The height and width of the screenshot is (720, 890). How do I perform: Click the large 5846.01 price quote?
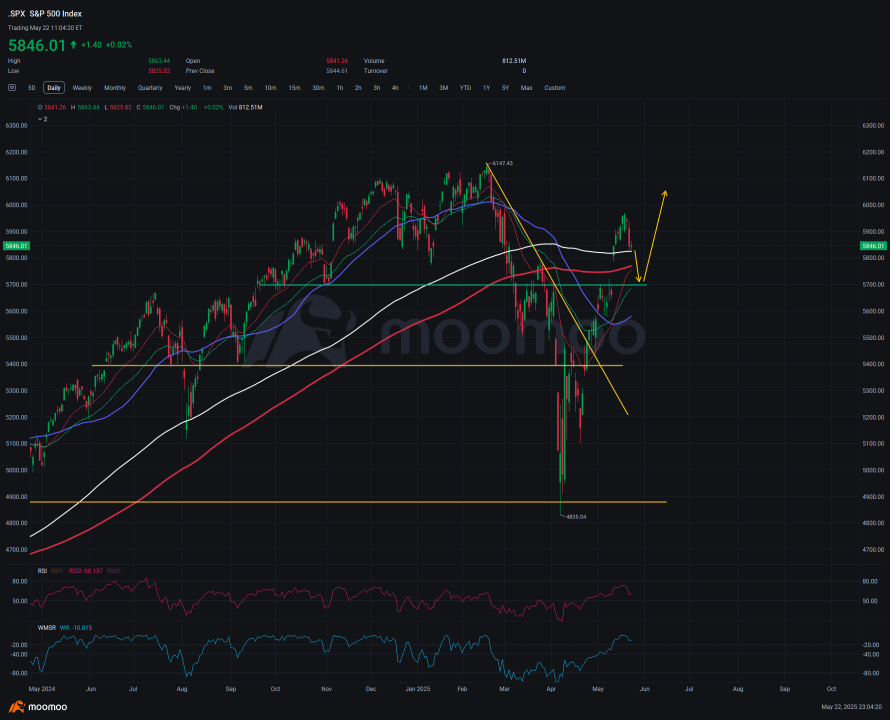(x=37, y=45)
